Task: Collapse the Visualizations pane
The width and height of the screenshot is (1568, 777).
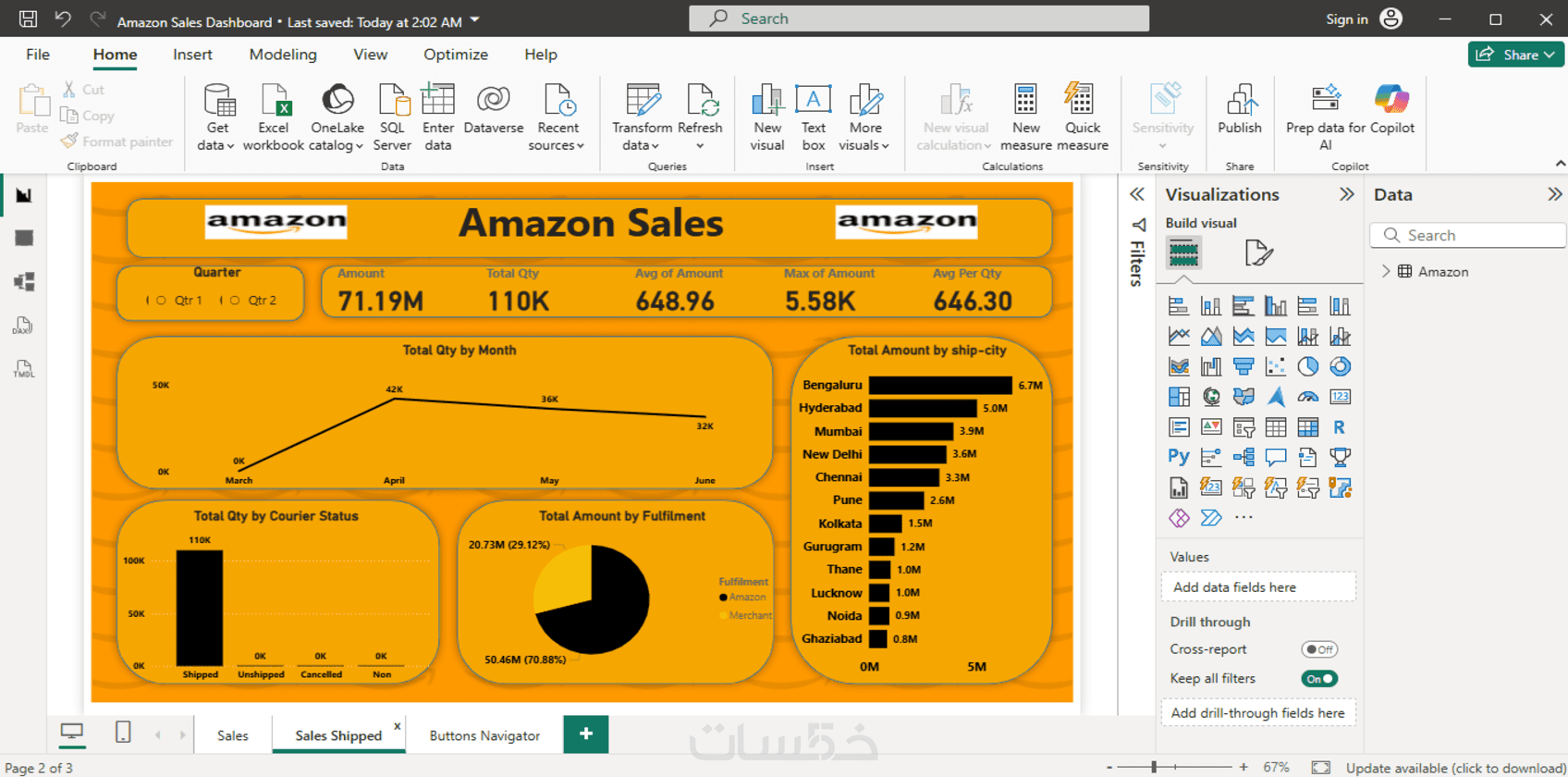Action: (1347, 194)
